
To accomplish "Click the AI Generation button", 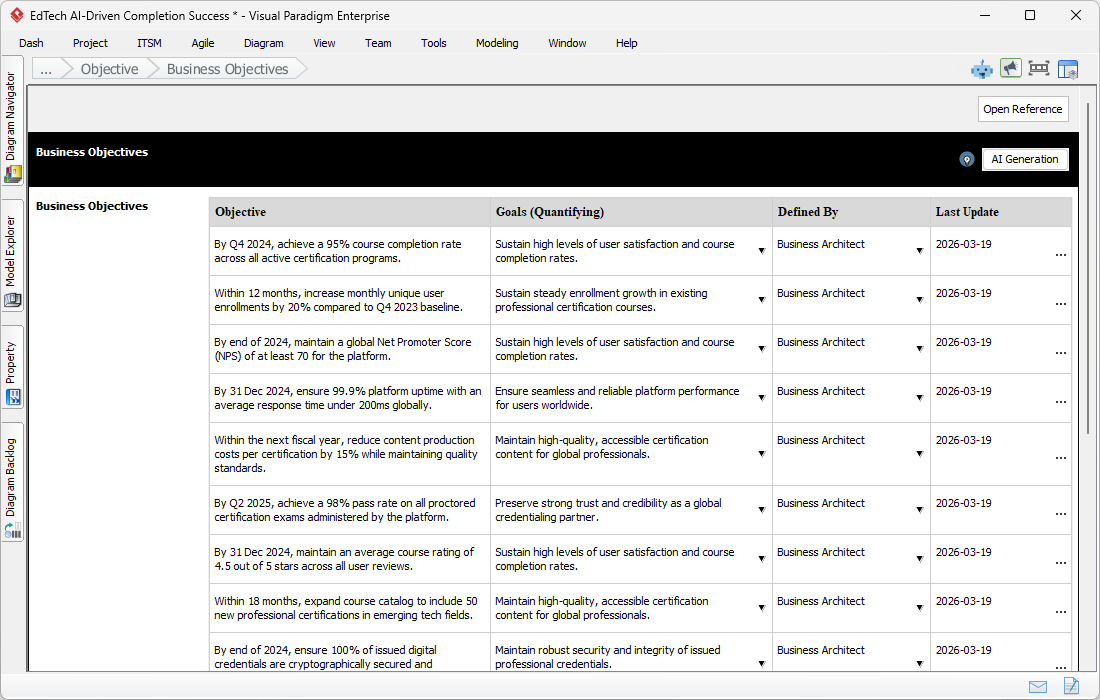I will click(x=1025, y=159).
